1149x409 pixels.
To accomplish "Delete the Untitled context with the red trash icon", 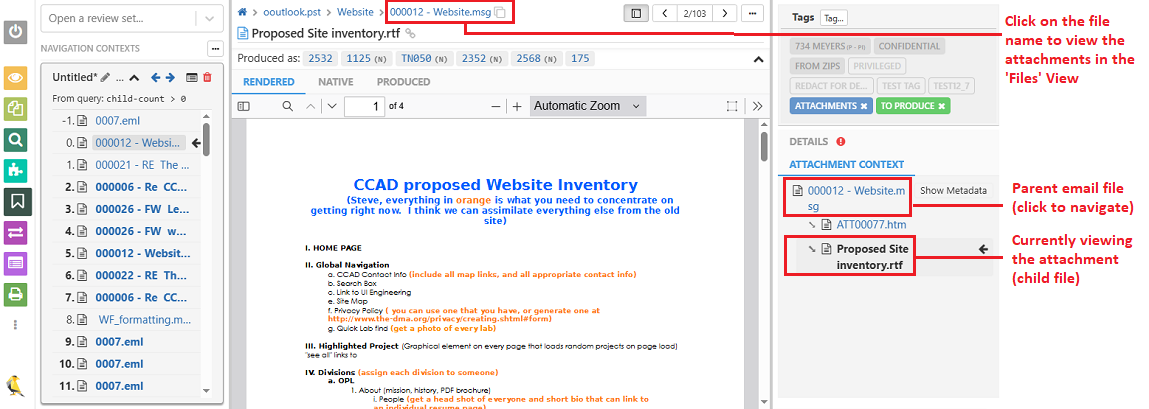I will [207, 77].
